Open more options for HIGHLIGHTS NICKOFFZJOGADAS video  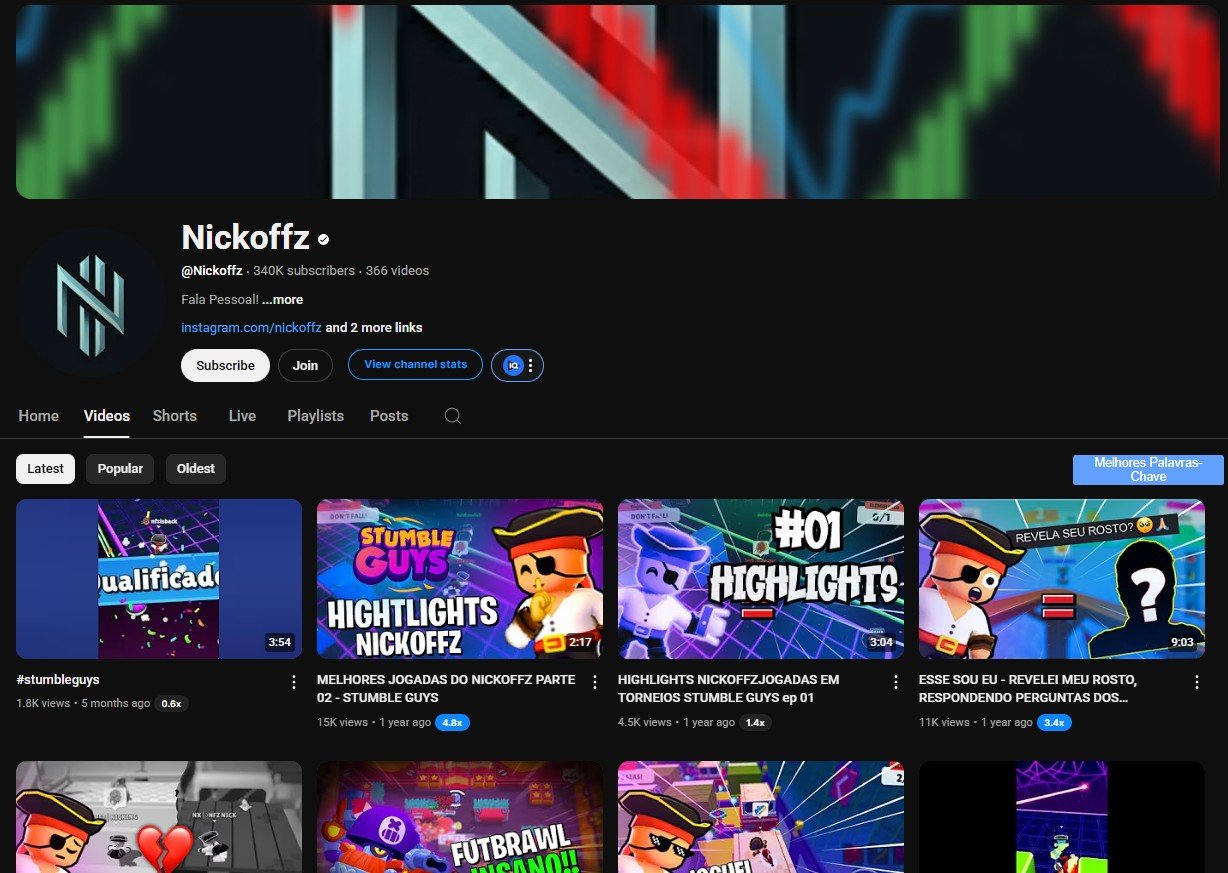[x=896, y=682]
